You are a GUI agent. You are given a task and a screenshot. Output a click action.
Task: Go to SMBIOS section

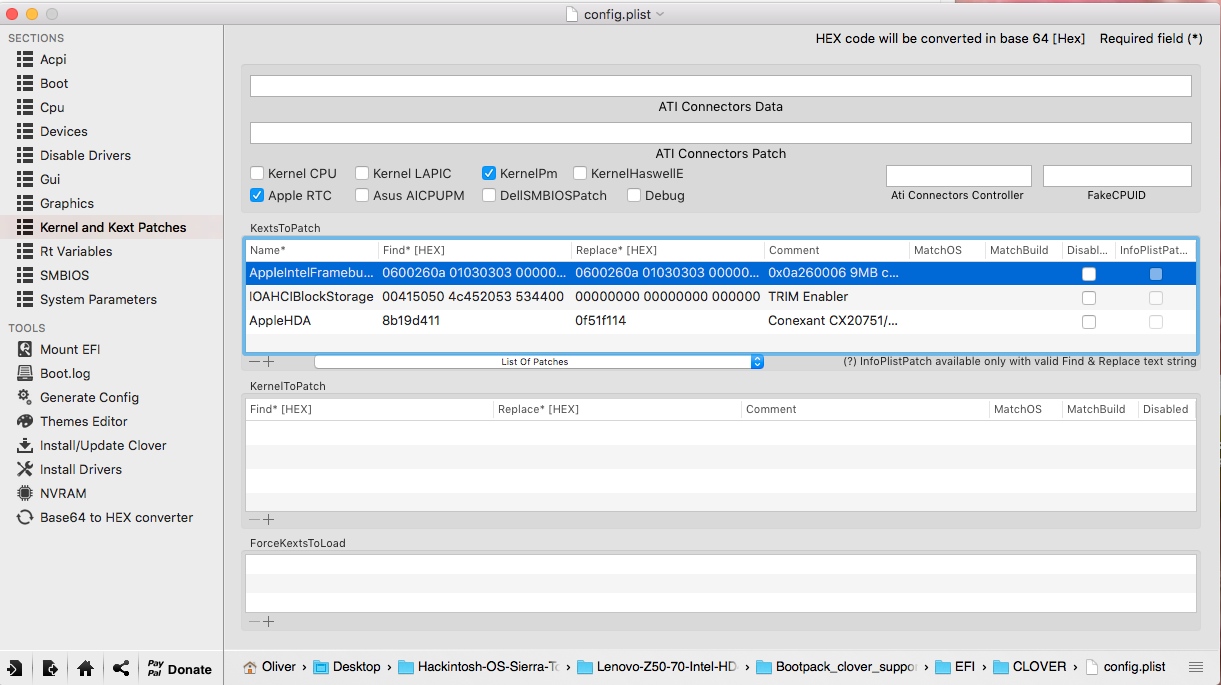click(x=64, y=275)
